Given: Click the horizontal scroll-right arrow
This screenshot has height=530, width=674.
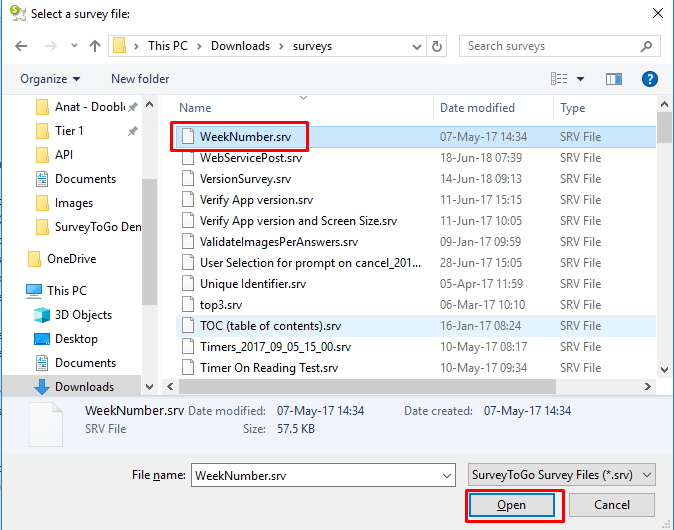Looking at the screenshot, I should pos(647,386).
